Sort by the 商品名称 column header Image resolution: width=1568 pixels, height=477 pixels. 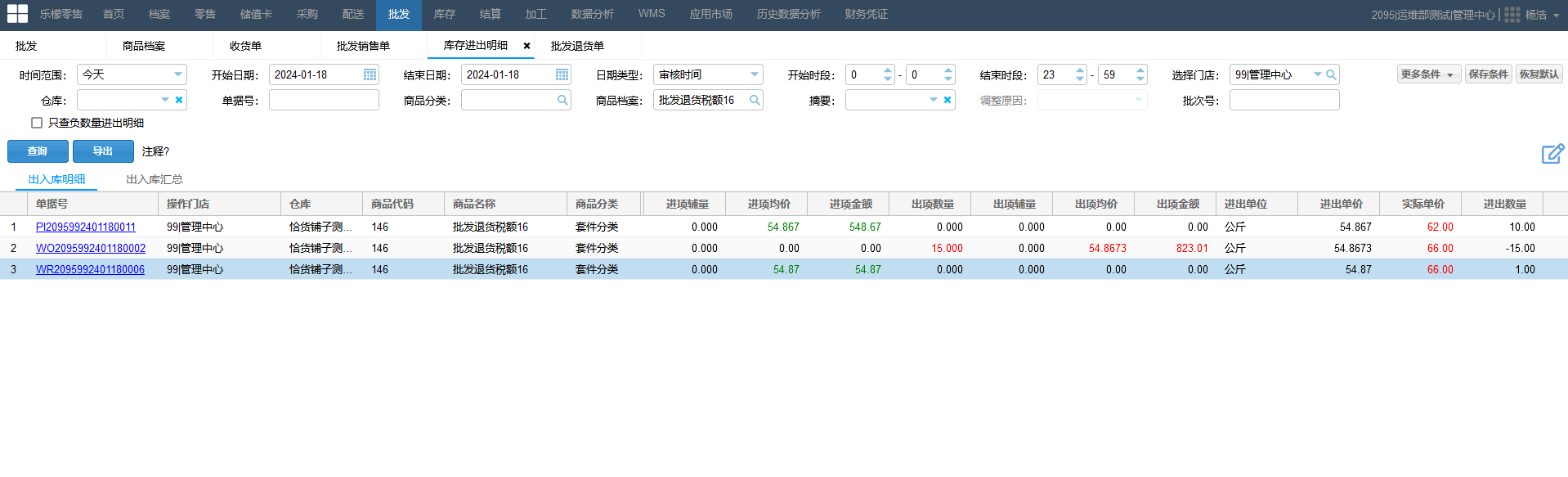(505, 204)
